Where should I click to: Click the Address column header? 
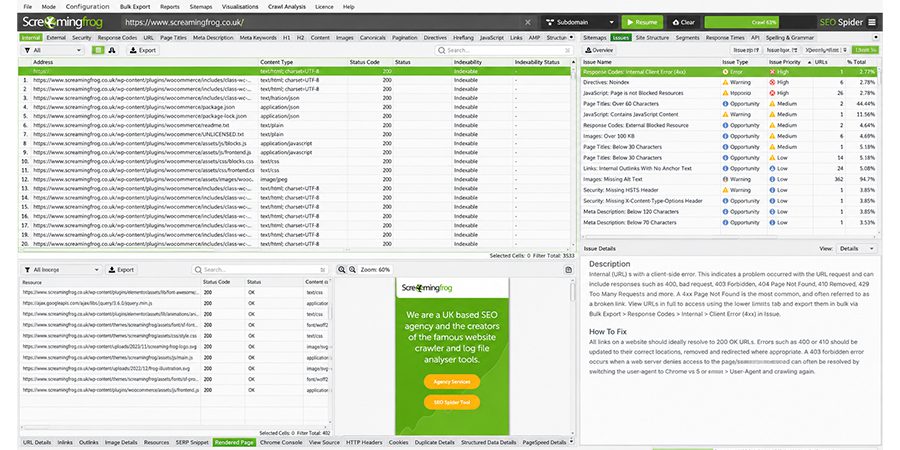(x=143, y=61)
